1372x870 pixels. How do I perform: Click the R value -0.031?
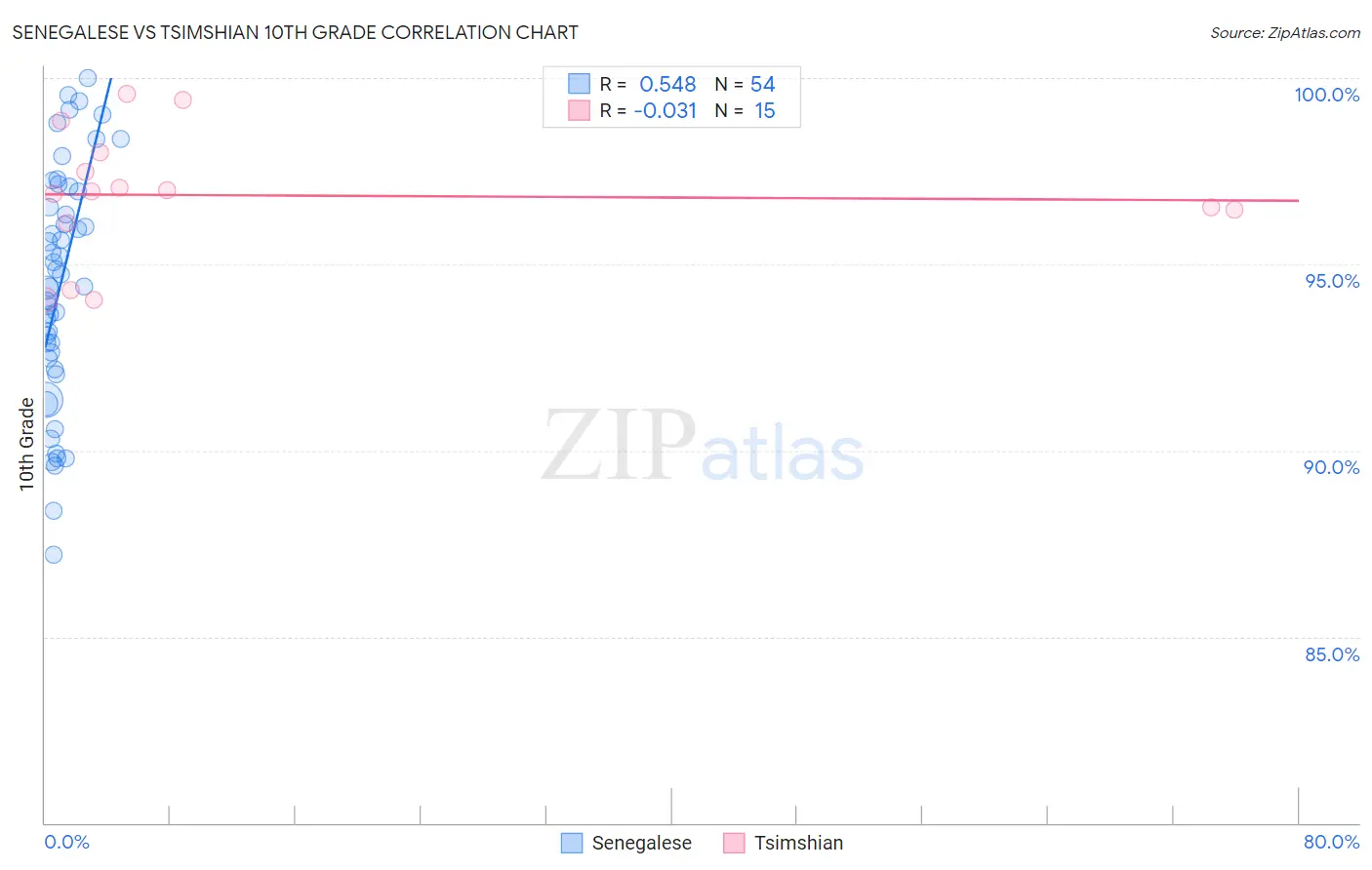(666, 111)
